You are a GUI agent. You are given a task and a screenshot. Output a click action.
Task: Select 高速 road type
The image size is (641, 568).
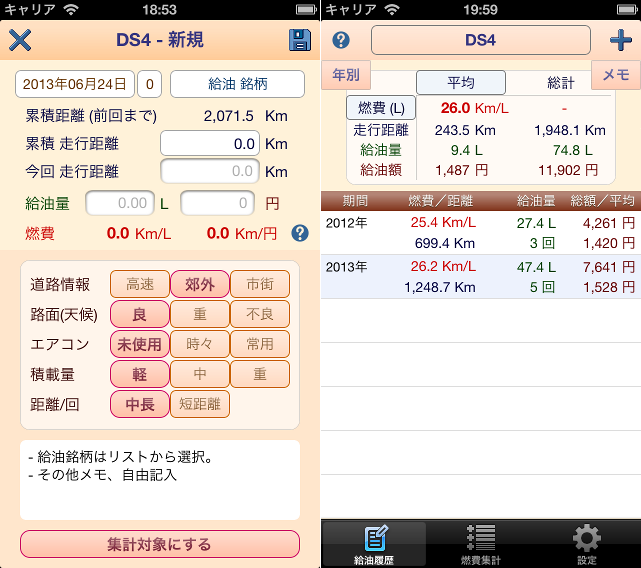(139, 284)
